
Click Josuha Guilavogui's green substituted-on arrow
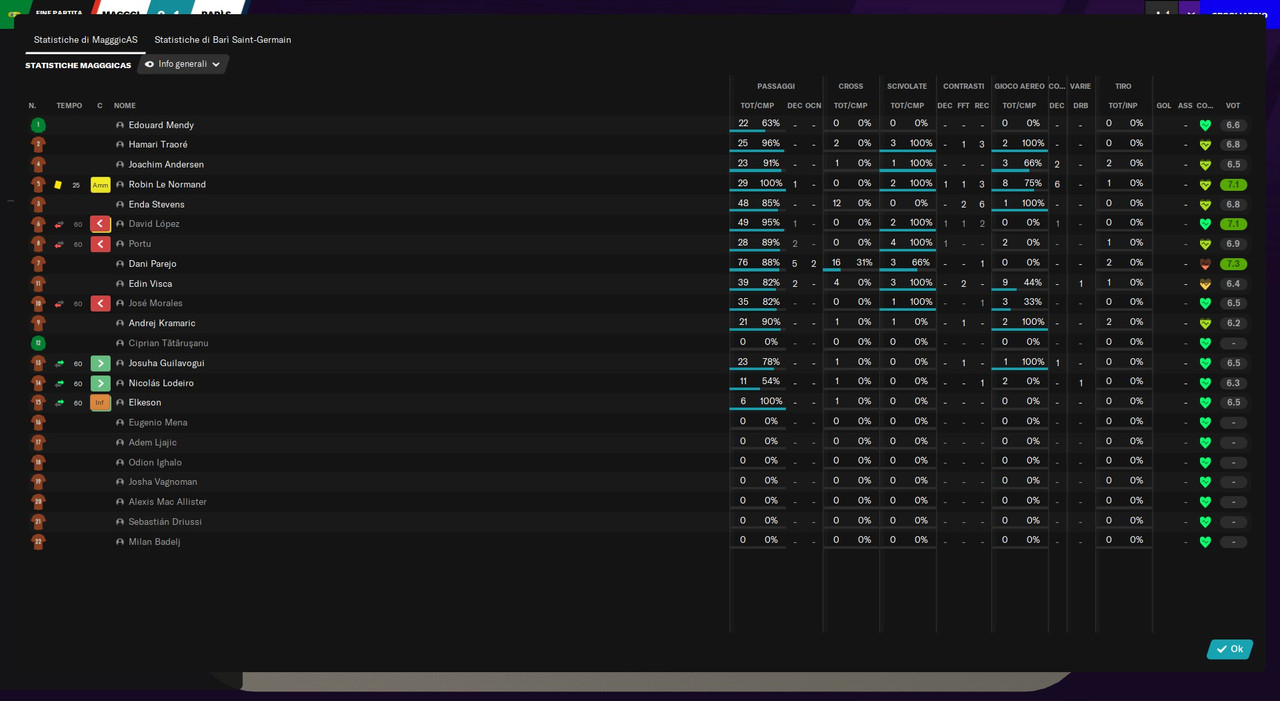pyautogui.click(x=100, y=363)
